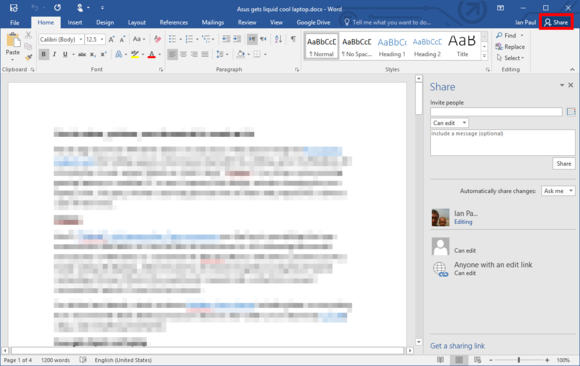Screen dimensions: 580x366
Task: Toggle Italic formatting
Action: point(54,54)
